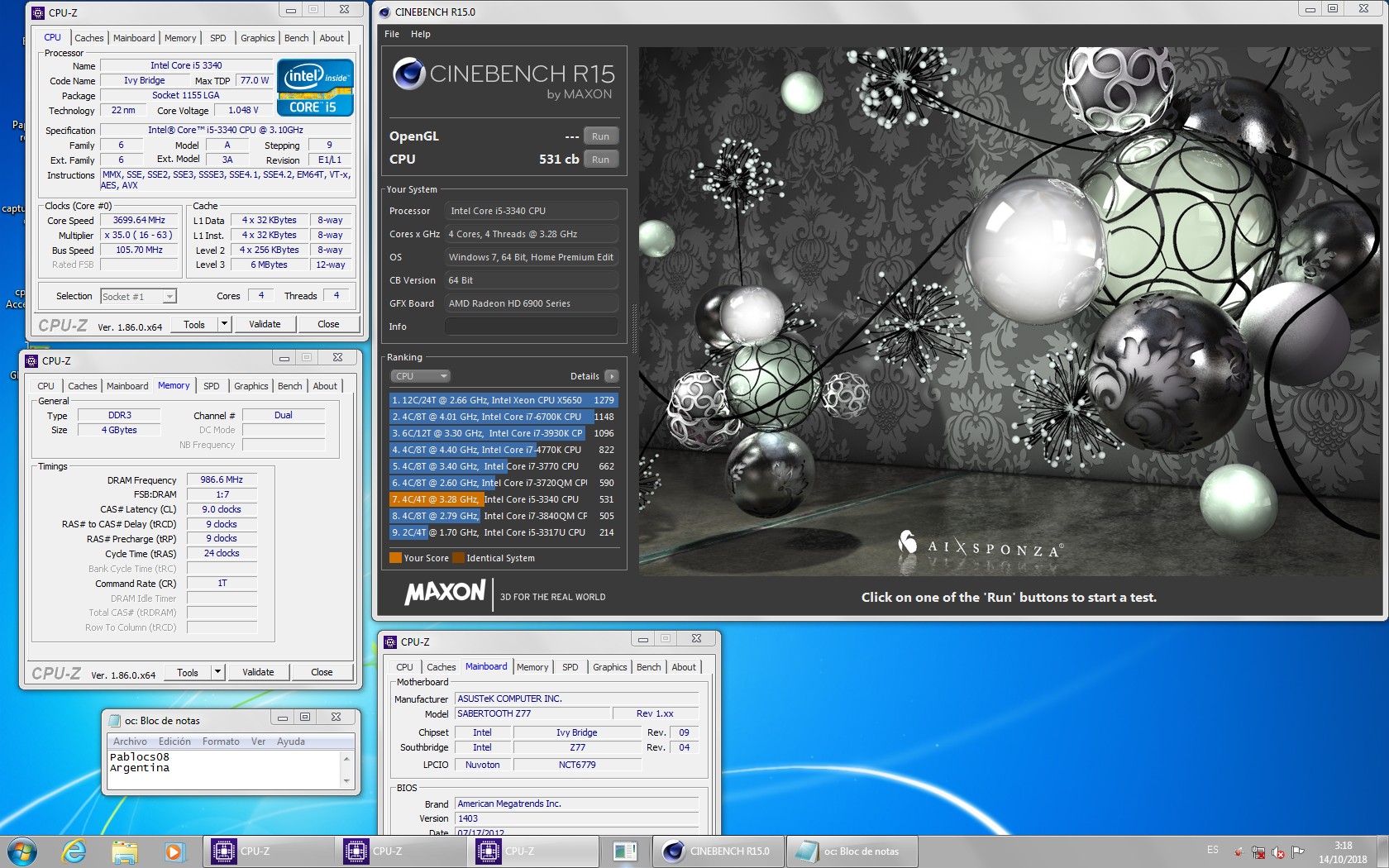This screenshot has width=1389, height=868.
Task: Click the ES language indicator
Action: tap(1213, 850)
